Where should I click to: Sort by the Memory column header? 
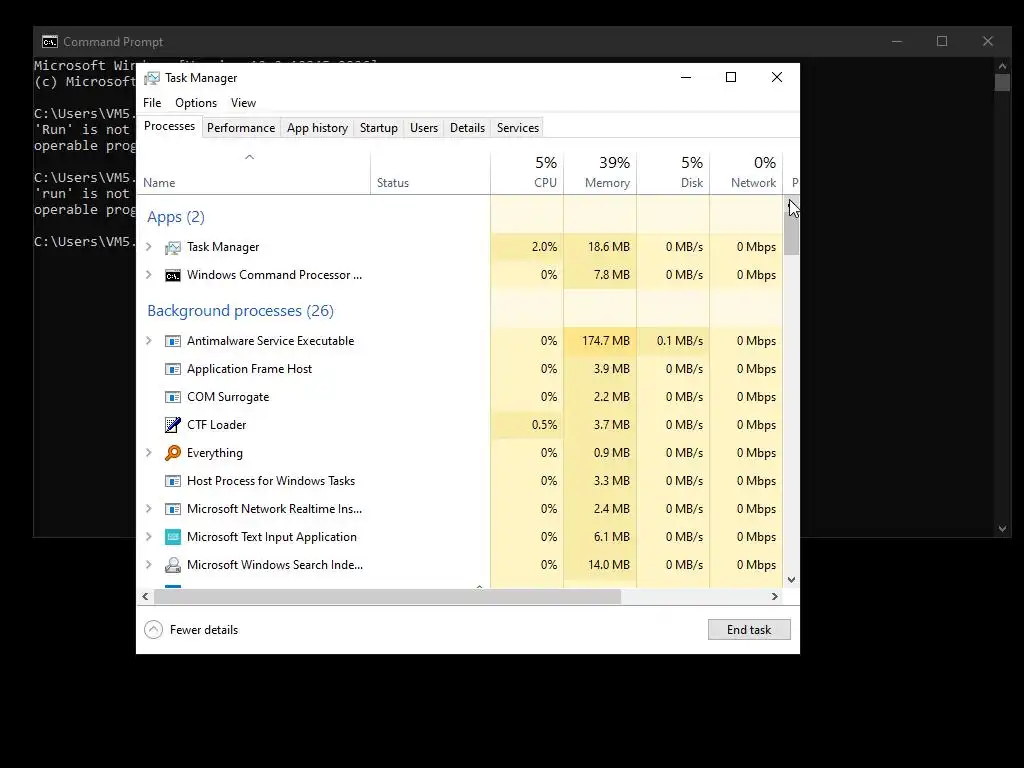[600, 173]
